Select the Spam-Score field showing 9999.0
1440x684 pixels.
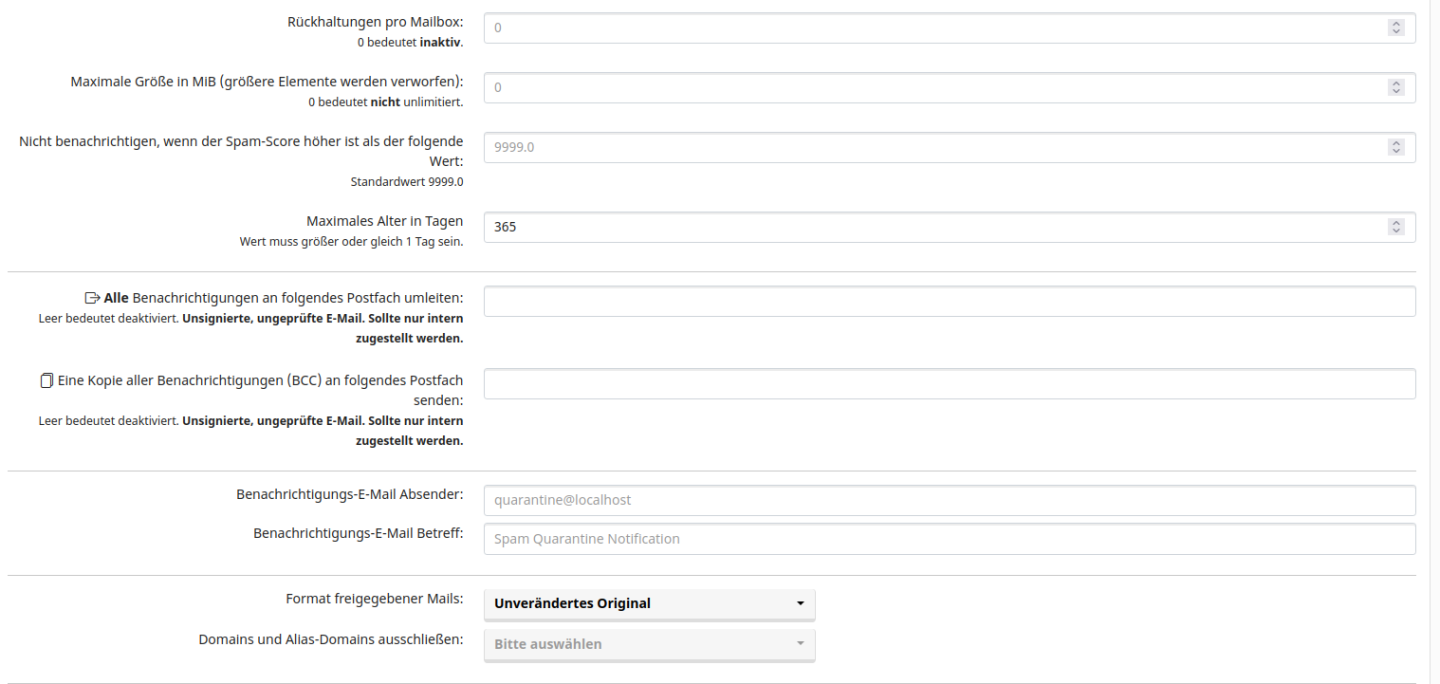tap(930, 147)
